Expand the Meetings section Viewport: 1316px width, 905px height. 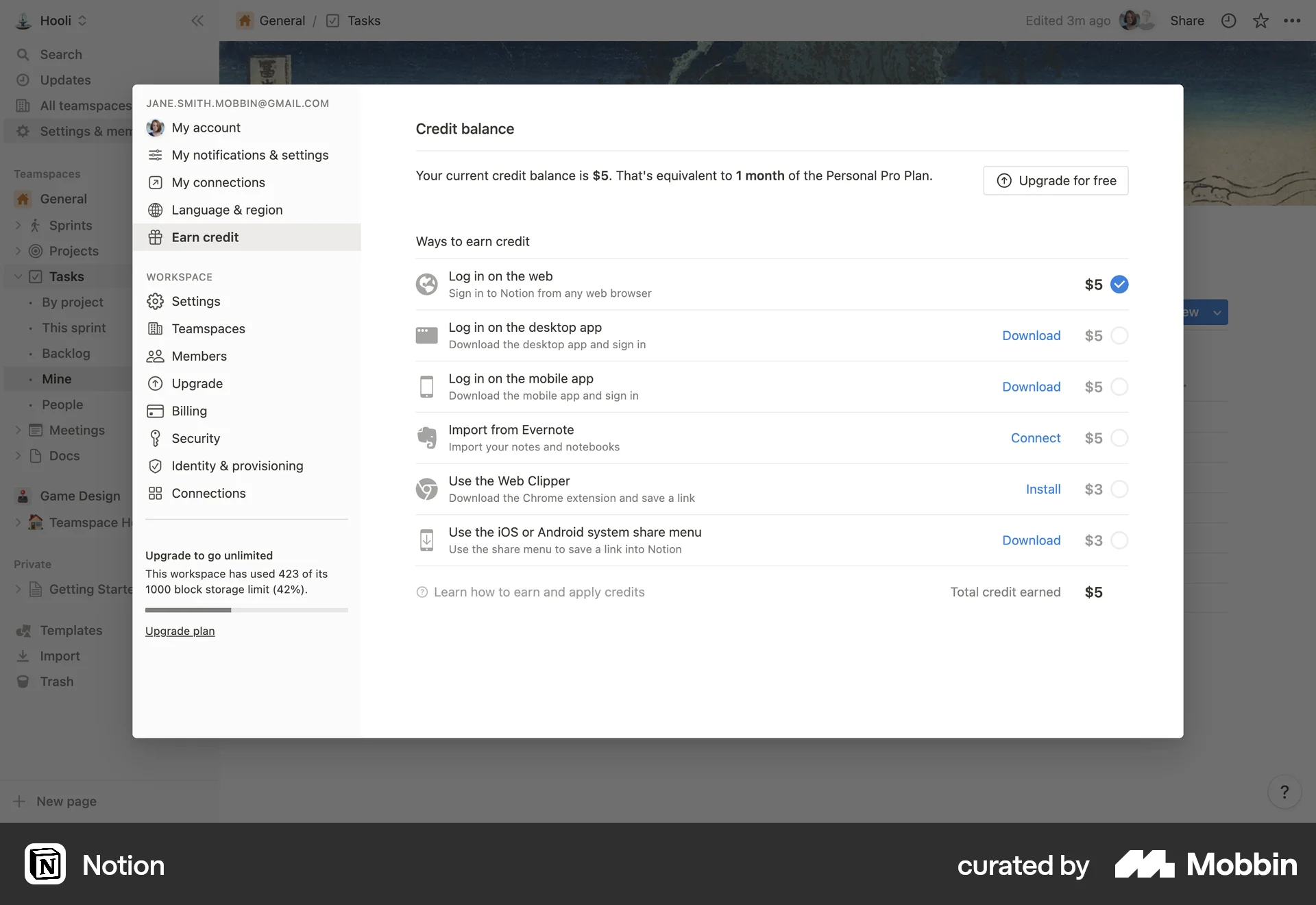(19, 430)
